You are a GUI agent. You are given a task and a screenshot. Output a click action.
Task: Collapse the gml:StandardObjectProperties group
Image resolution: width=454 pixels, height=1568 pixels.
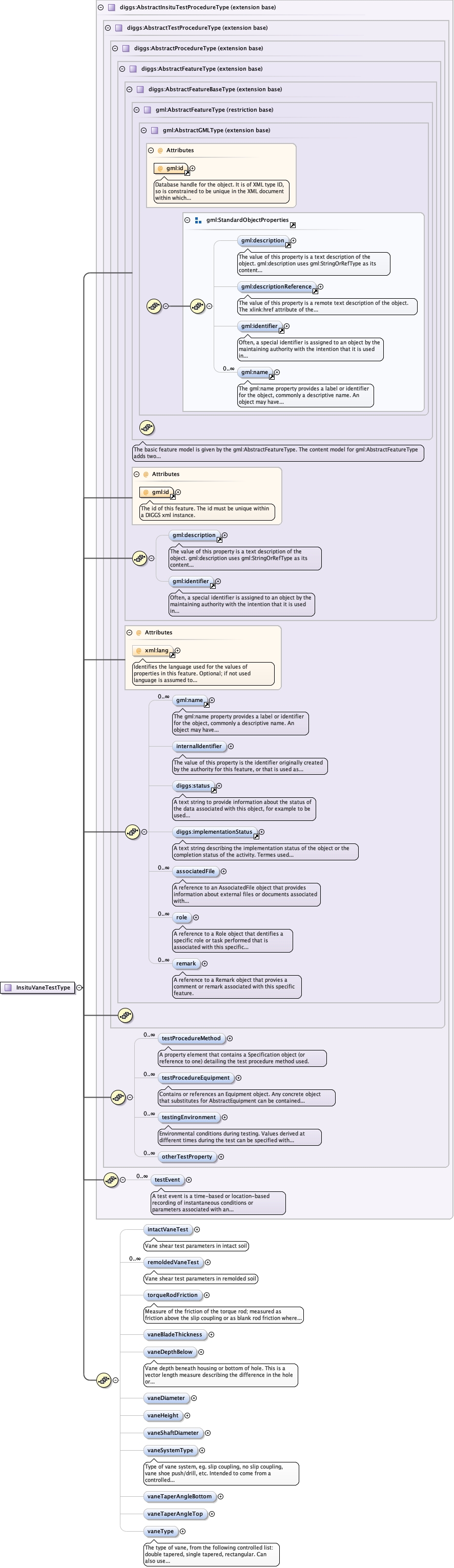[x=188, y=220]
